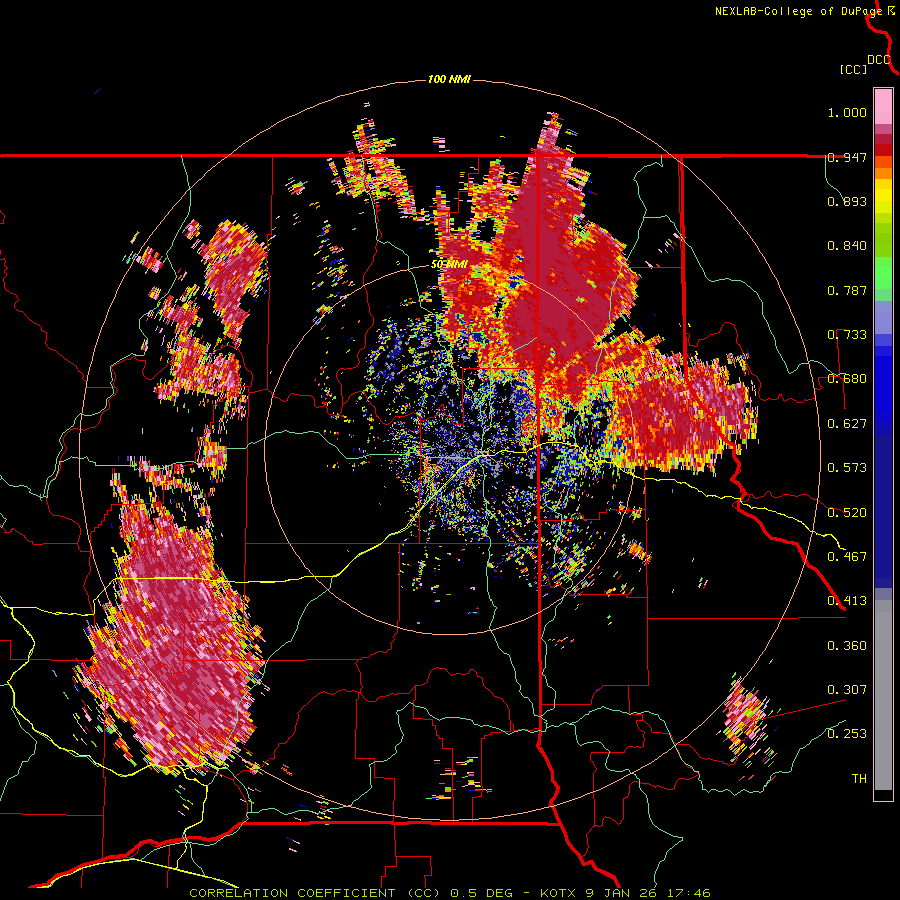This screenshot has width=900, height=900.
Task: Select the 100 NMI range ring label
Action: 449,79
